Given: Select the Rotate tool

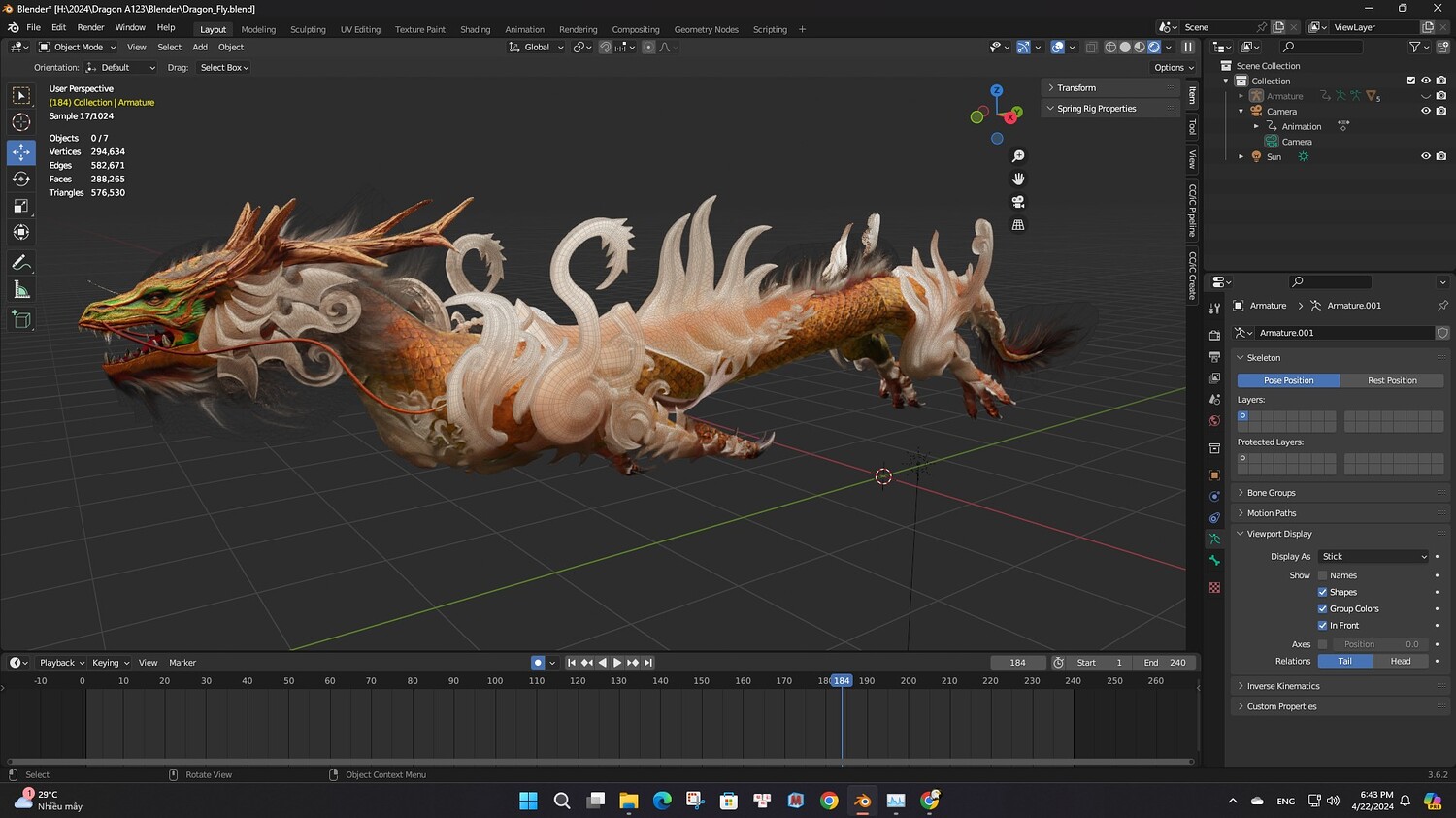Looking at the screenshot, I should click(20, 179).
